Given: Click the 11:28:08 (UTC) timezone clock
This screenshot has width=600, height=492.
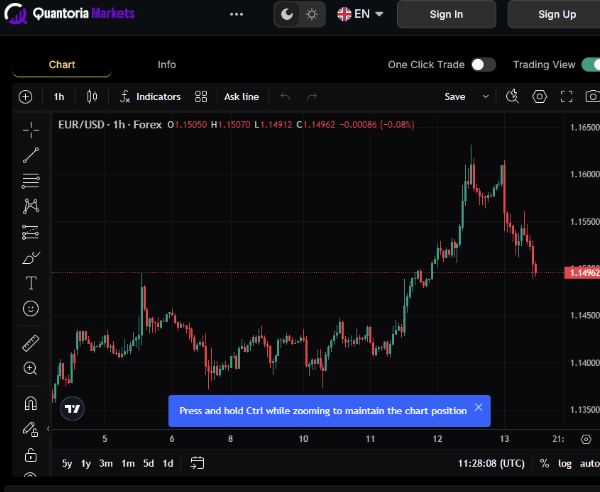Looking at the screenshot, I should tap(491, 464).
